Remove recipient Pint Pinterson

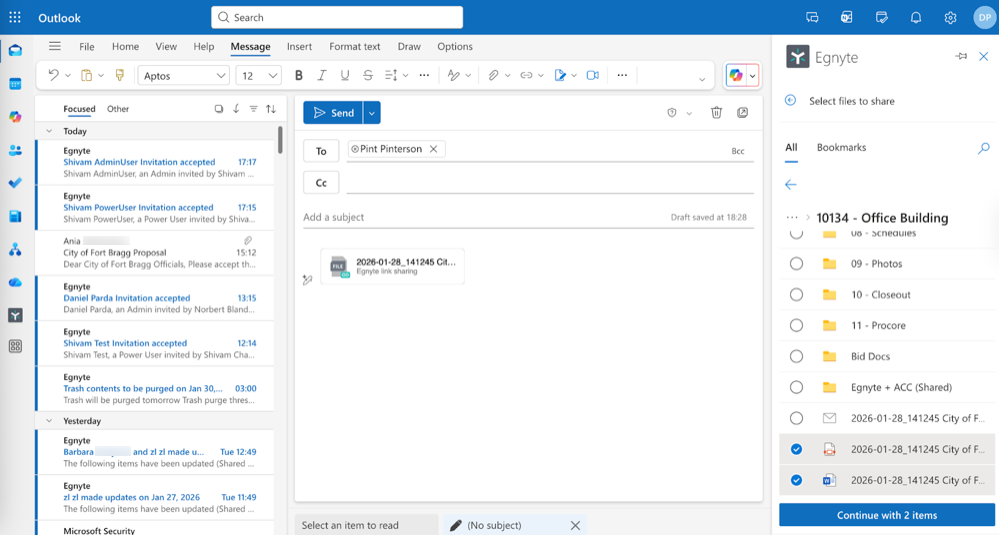click(433, 149)
